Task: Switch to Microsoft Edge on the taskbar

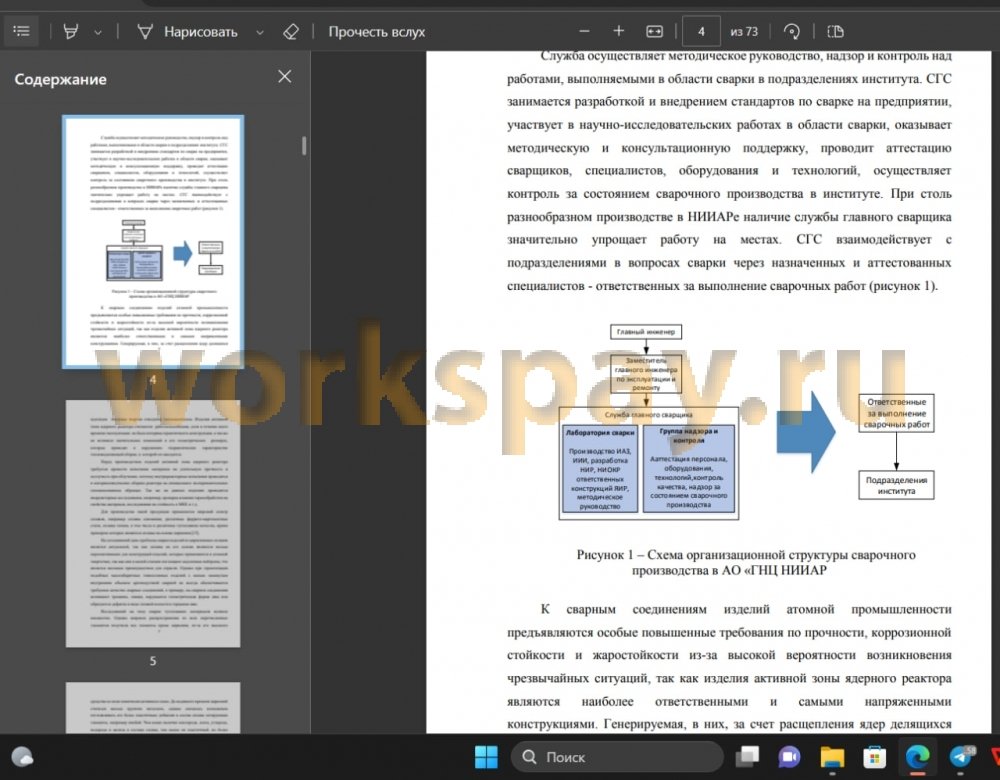Action: (x=917, y=757)
